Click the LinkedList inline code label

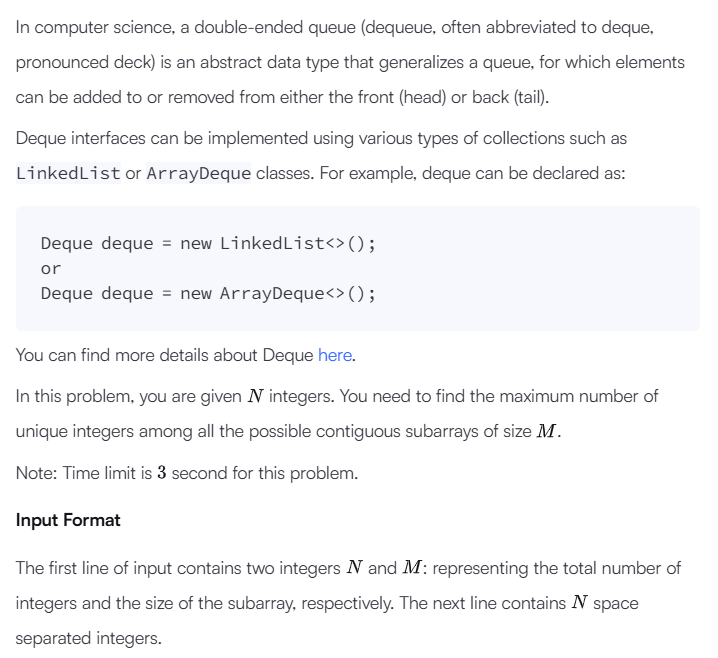68,174
